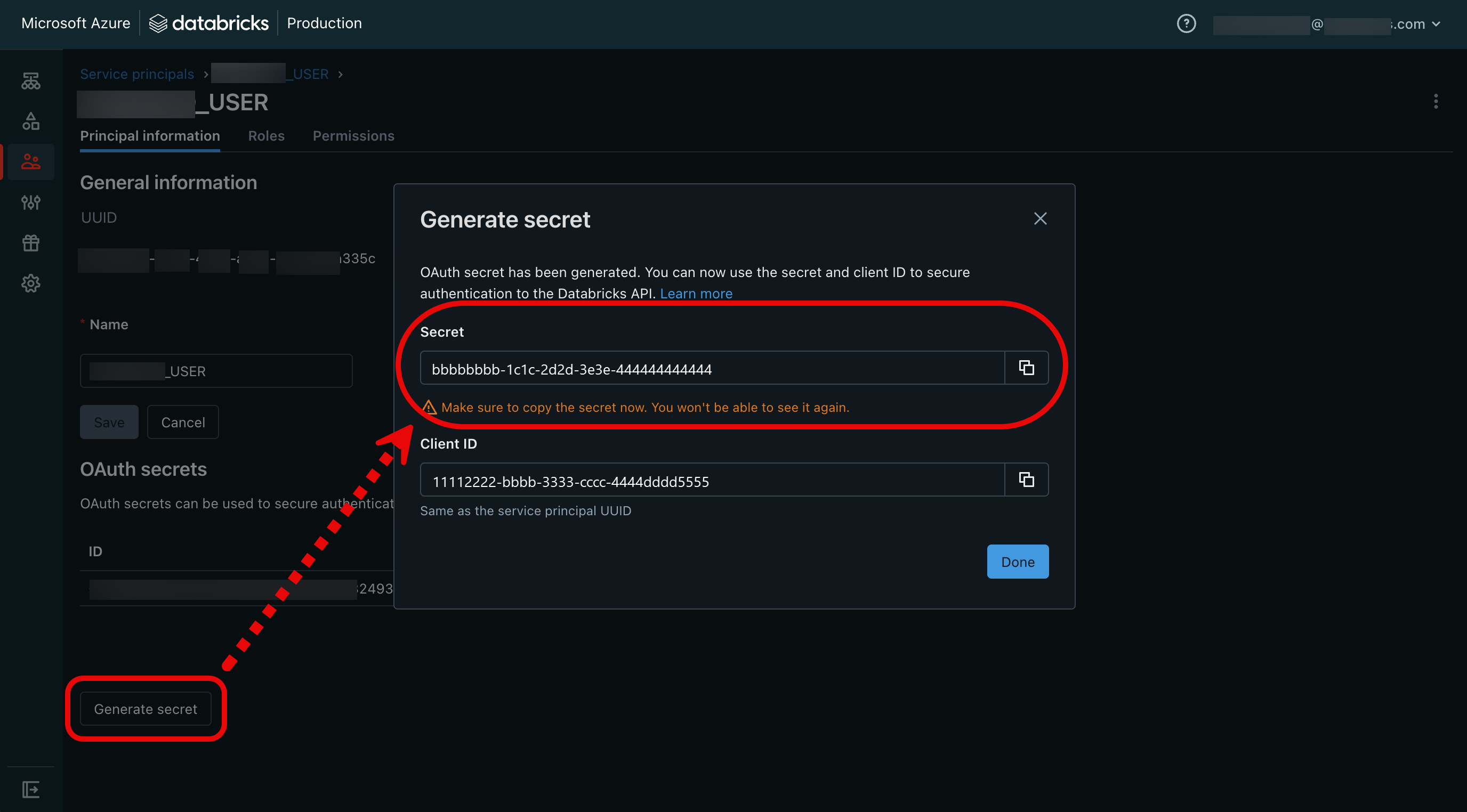
Task: Switch to the Roles tab
Action: point(266,134)
